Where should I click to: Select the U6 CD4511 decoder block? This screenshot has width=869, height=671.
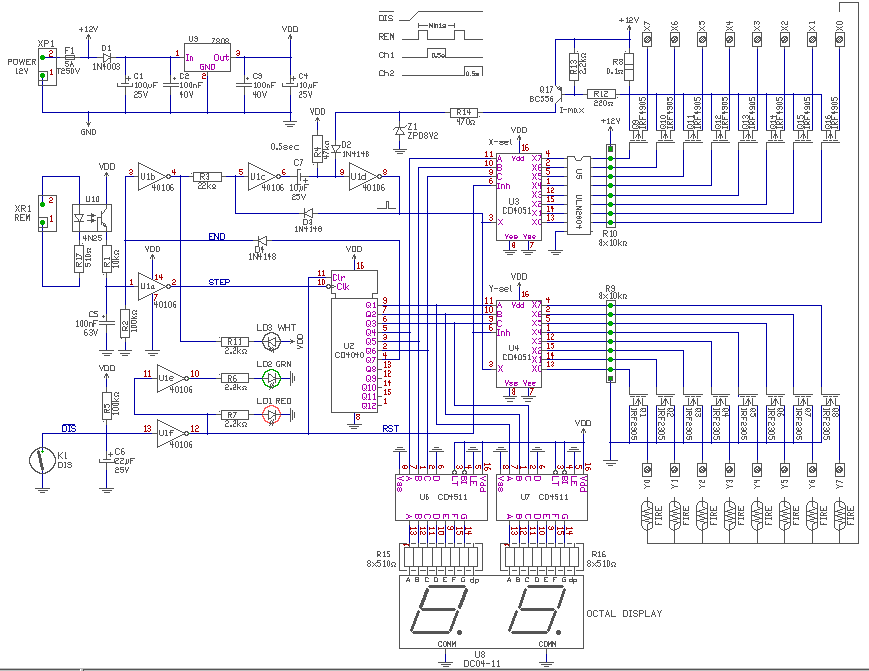click(441, 498)
